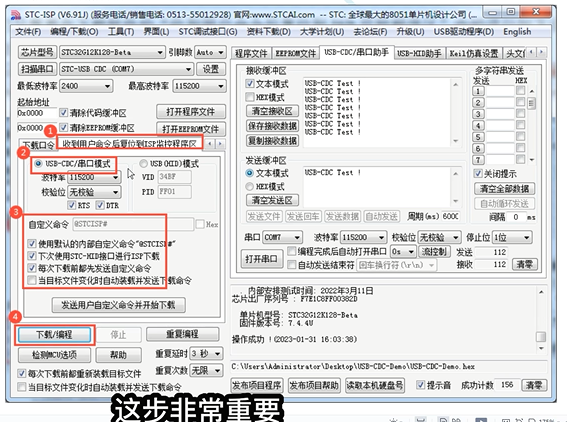Expand the 停止位 1位 dropdown

tap(526, 238)
